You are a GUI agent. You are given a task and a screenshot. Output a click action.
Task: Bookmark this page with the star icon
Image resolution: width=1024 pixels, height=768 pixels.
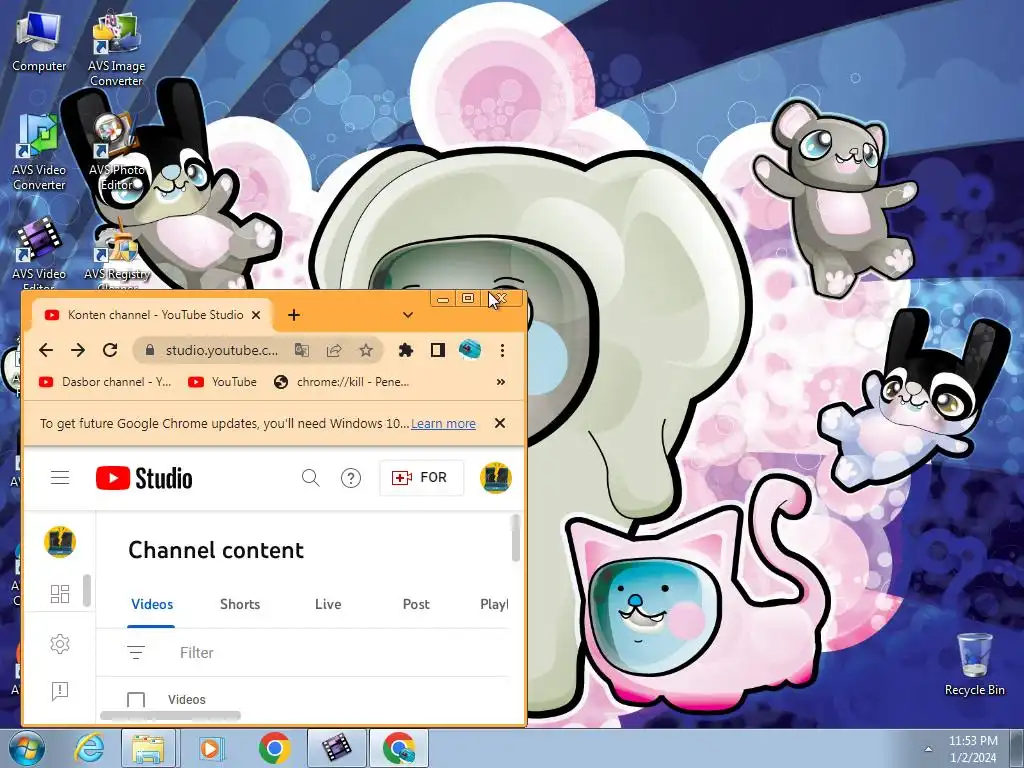click(x=366, y=350)
